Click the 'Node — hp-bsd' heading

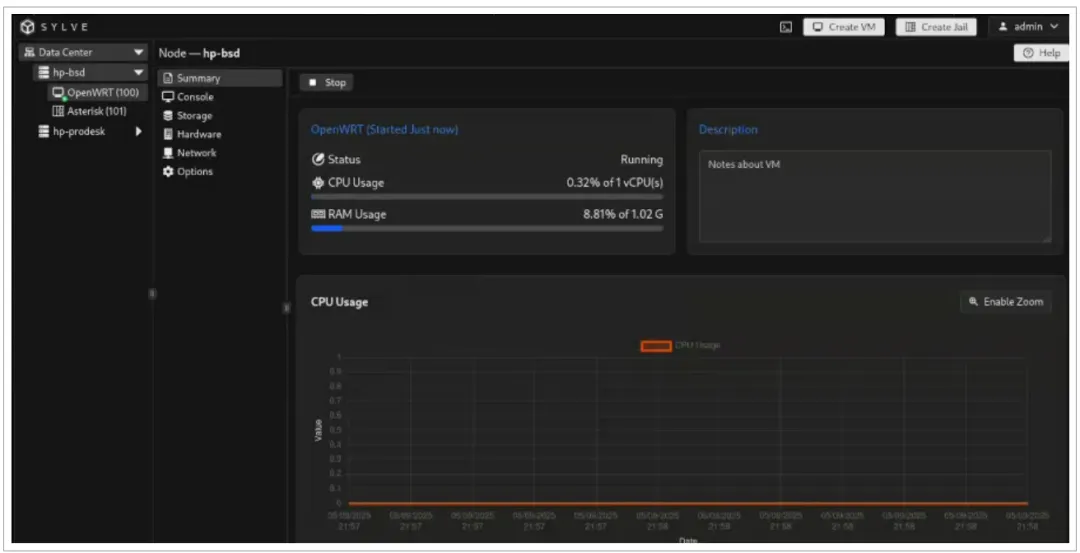tap(199, 53)
